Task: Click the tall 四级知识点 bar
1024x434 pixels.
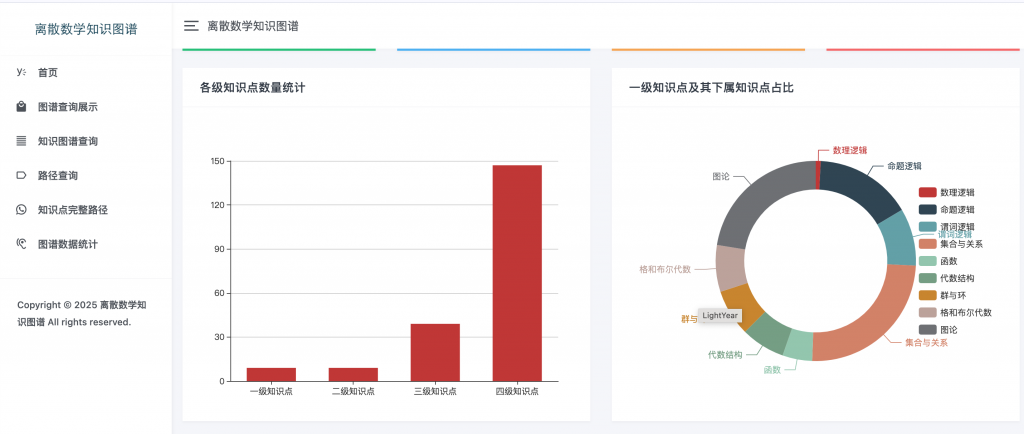Action: coord(517,273)
